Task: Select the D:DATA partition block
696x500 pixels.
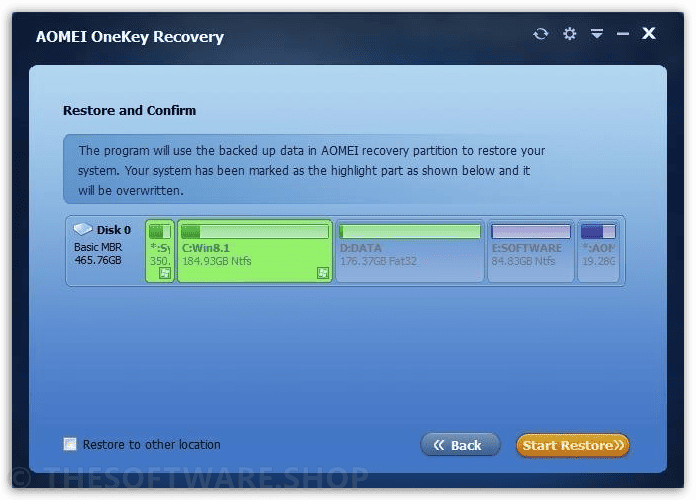Action: coord(410,251)
